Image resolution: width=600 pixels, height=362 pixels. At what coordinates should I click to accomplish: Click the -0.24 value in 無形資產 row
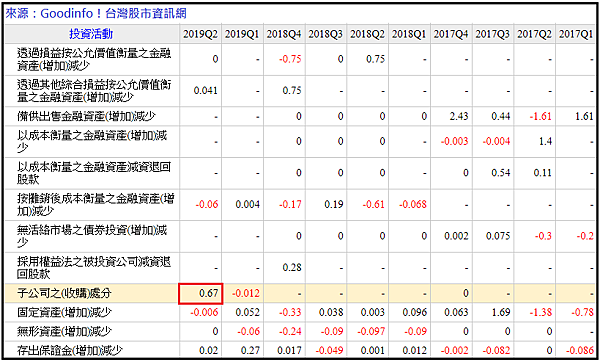pos(290,331)
